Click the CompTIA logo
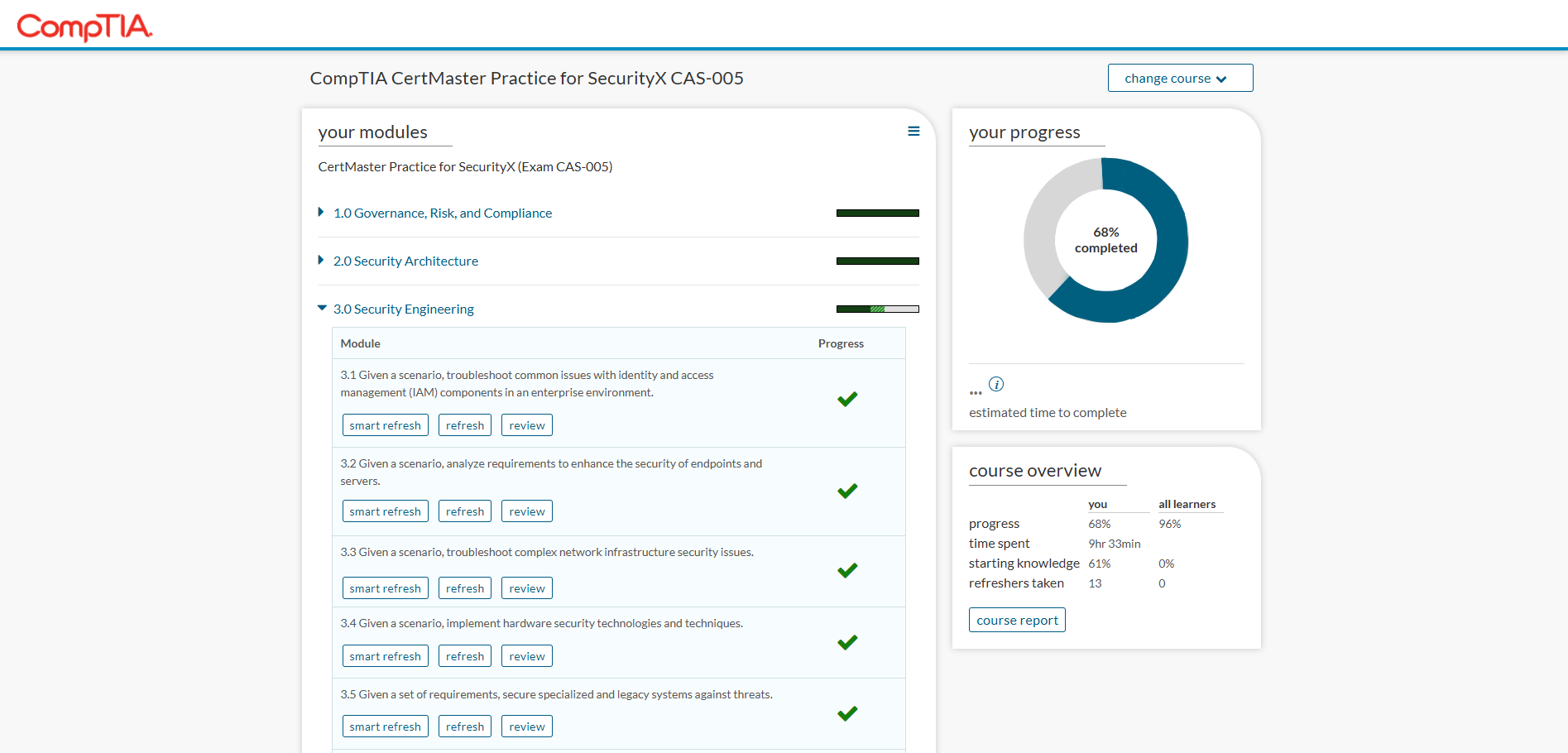This screenshot has width=1568, height=753. pyautogui.click(x=84, y=26)
